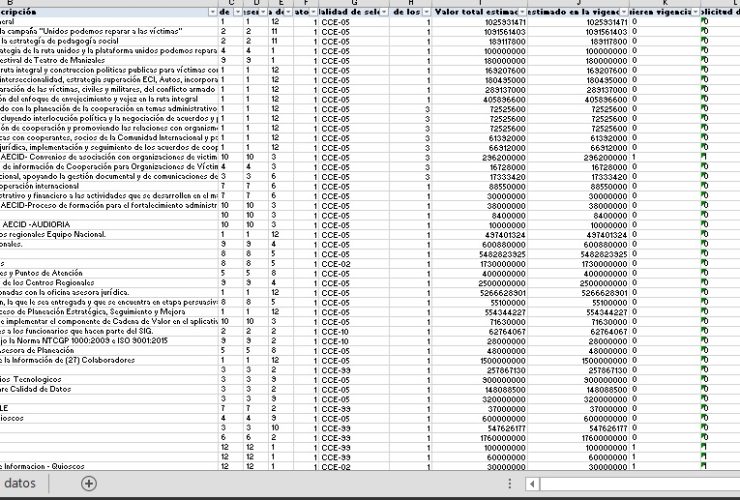Select 2500000000 in the Valor total estimado column
This screenshot has width=740, height=500.
click(x=479, y=283)
